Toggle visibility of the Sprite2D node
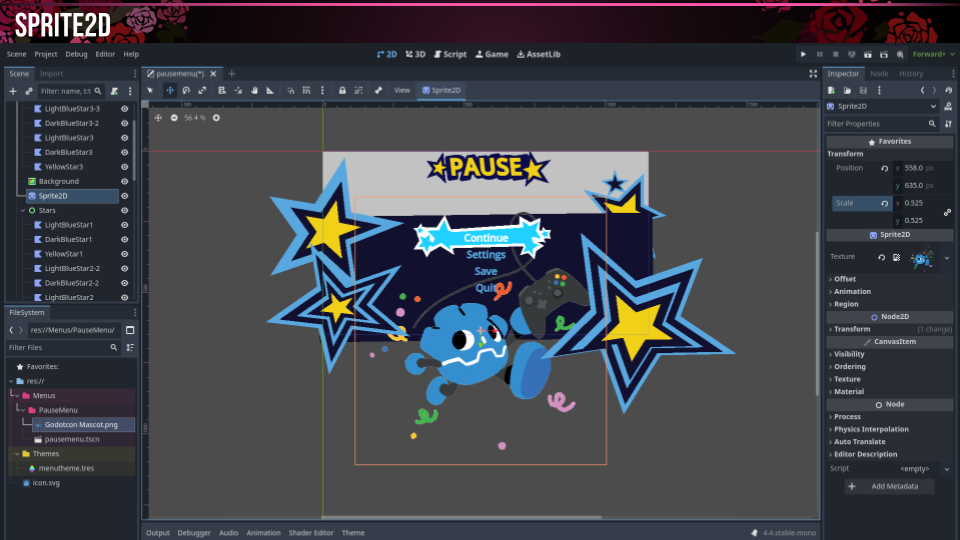This screenshot has height=540, width=960. [x=124, y=197]
